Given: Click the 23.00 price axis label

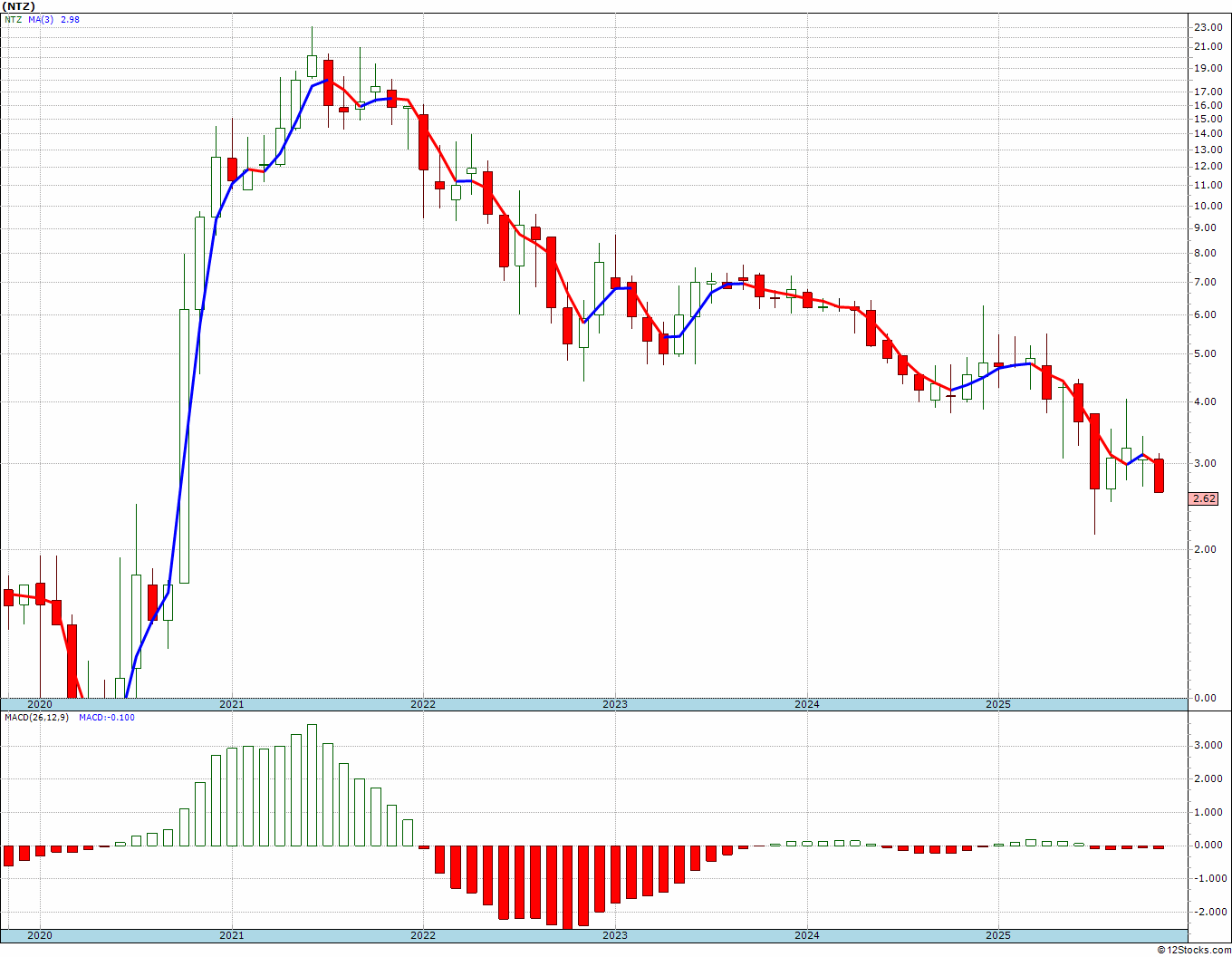Looking at the screenshot, I should 1208,27.
